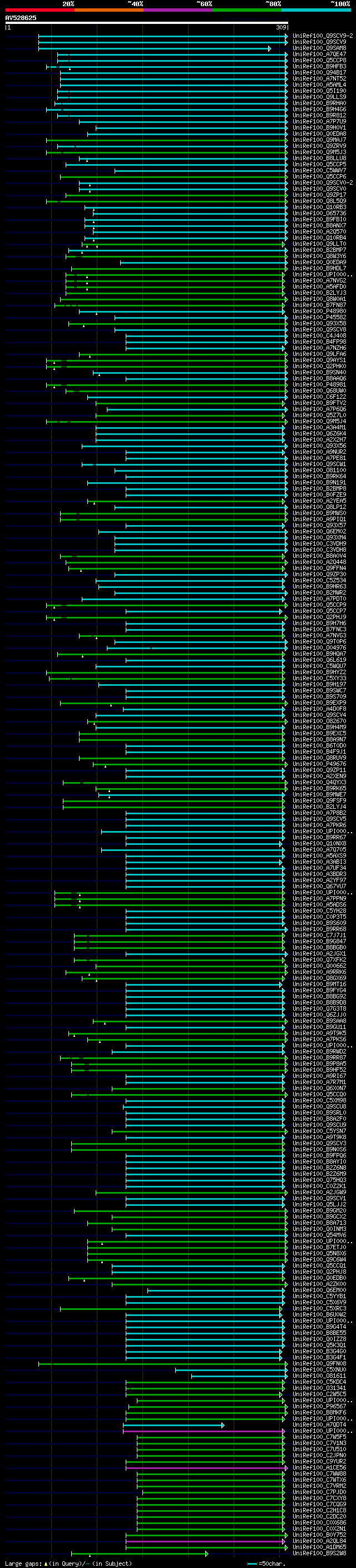Select hit UniRef100_O04976
This screenshot has width=356, height=1568.
pos(319,647)
